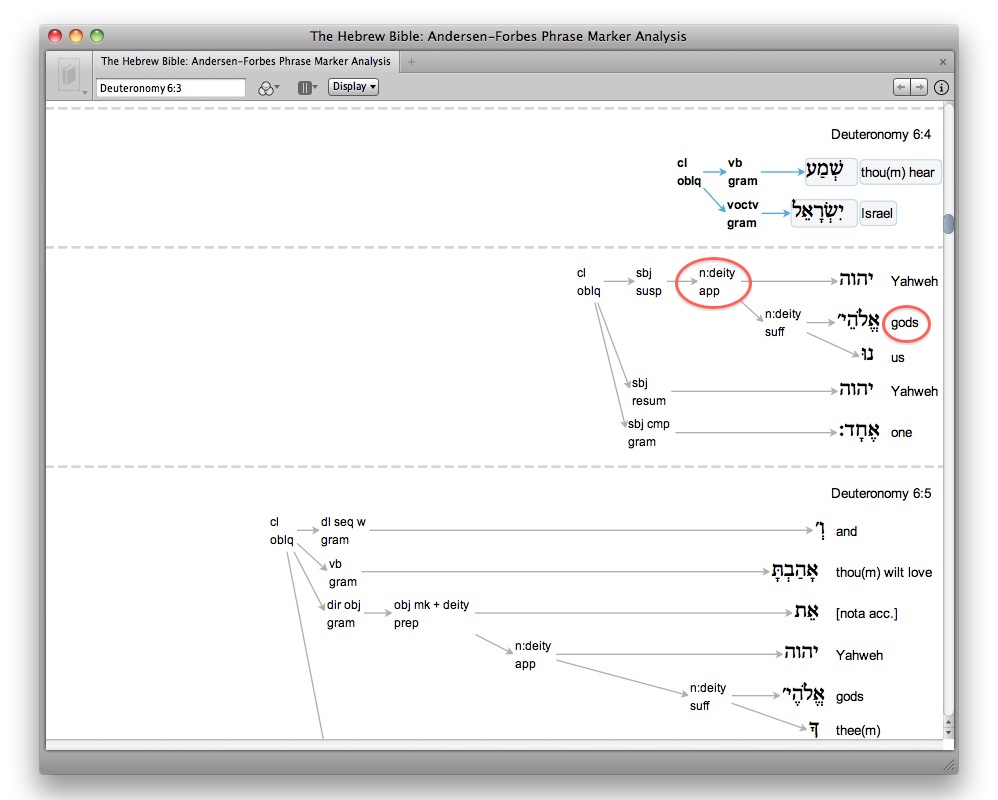This screenshot has width=998, height=800.
Task: Click the 'Deuteronomy 6:5' verse heading
Action: (881, 494)
